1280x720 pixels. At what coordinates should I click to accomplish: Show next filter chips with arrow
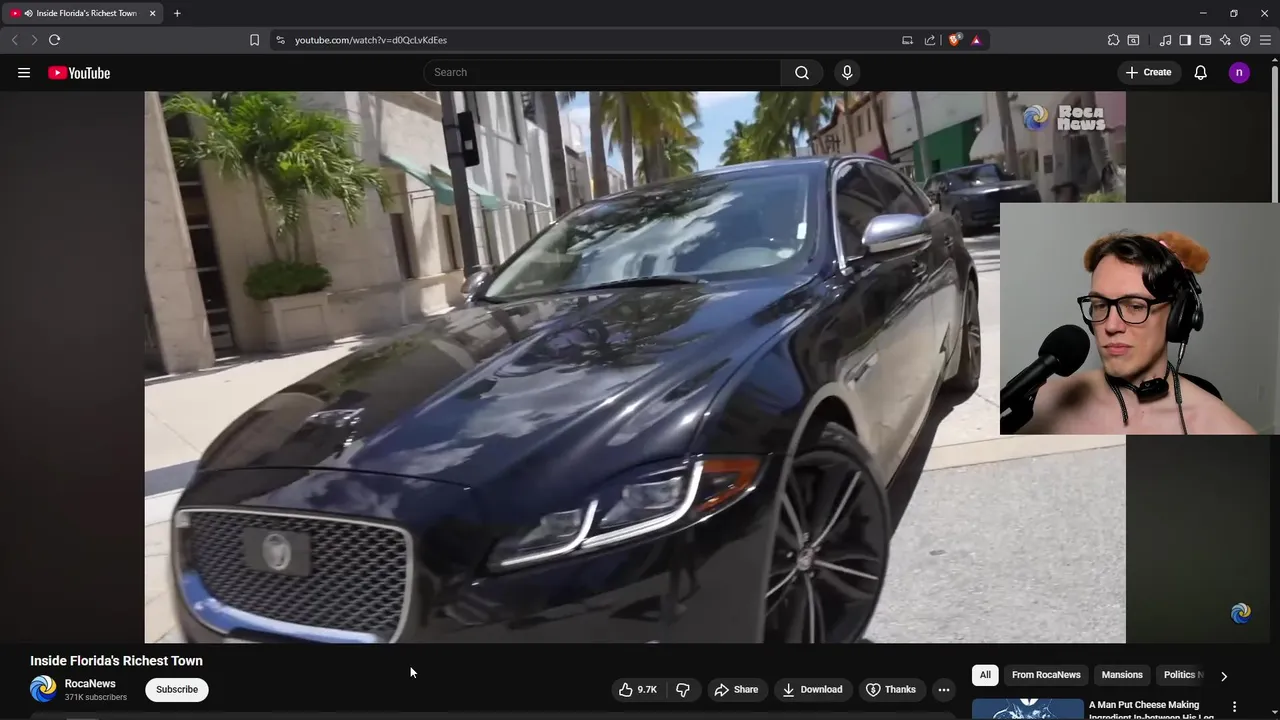[x=1223, y=676]
